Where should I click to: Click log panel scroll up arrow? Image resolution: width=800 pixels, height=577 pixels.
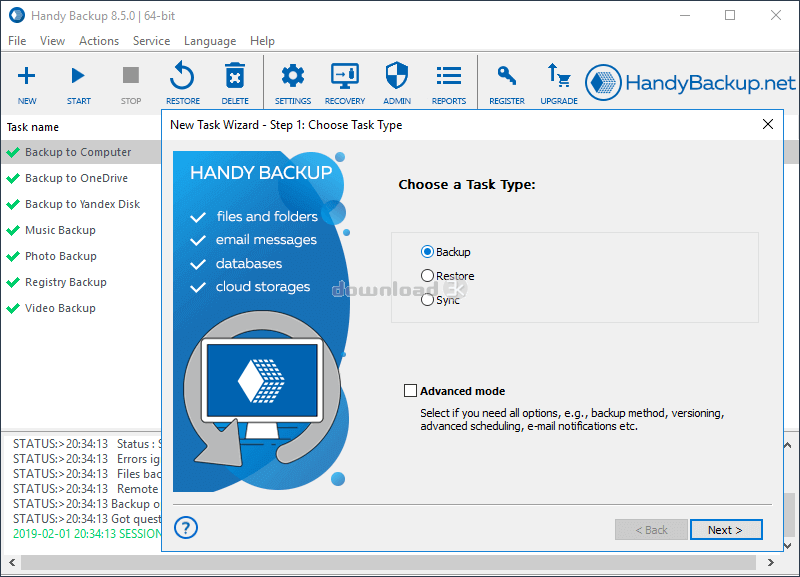click(788, 445)
